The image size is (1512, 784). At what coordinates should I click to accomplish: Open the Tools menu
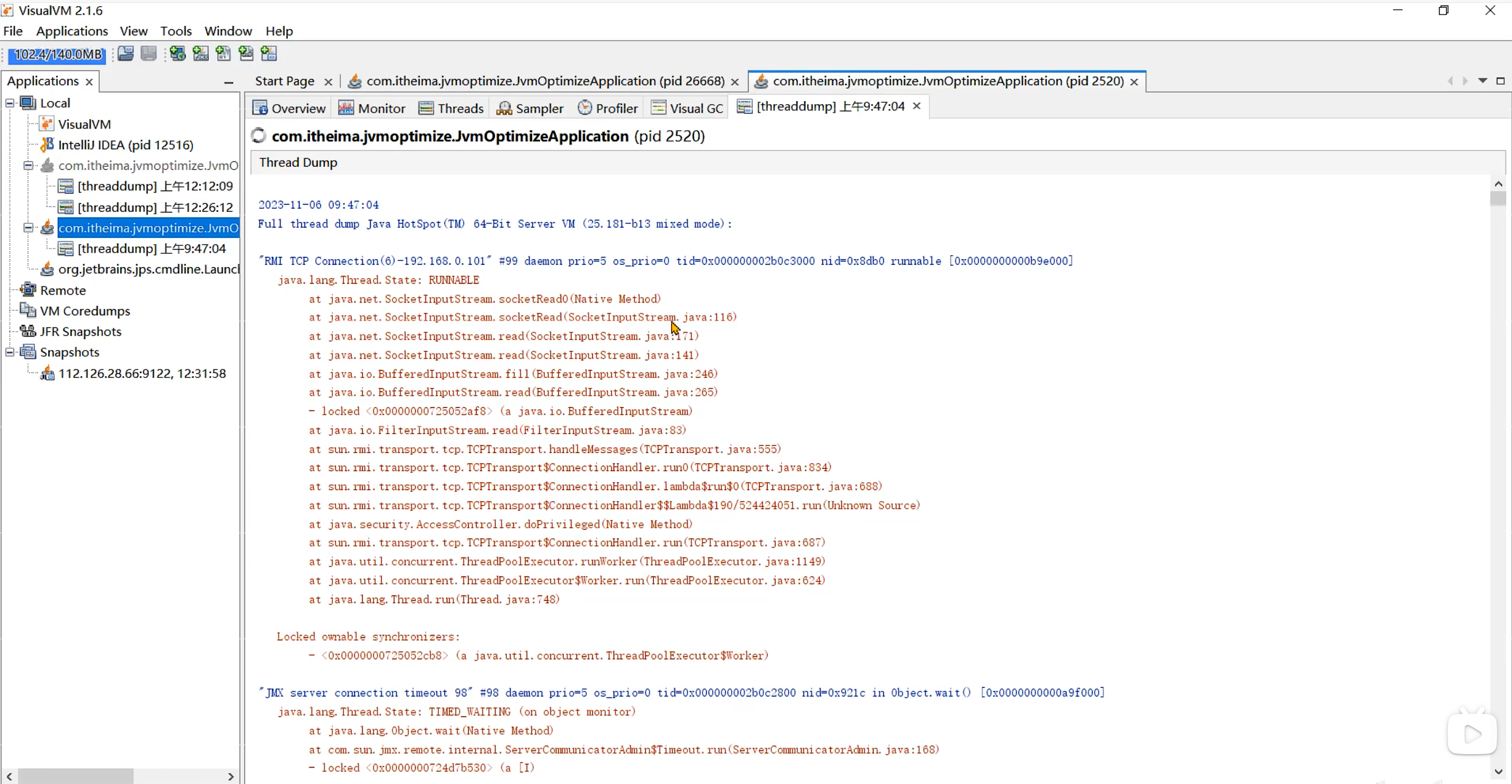tap(175, 31)
